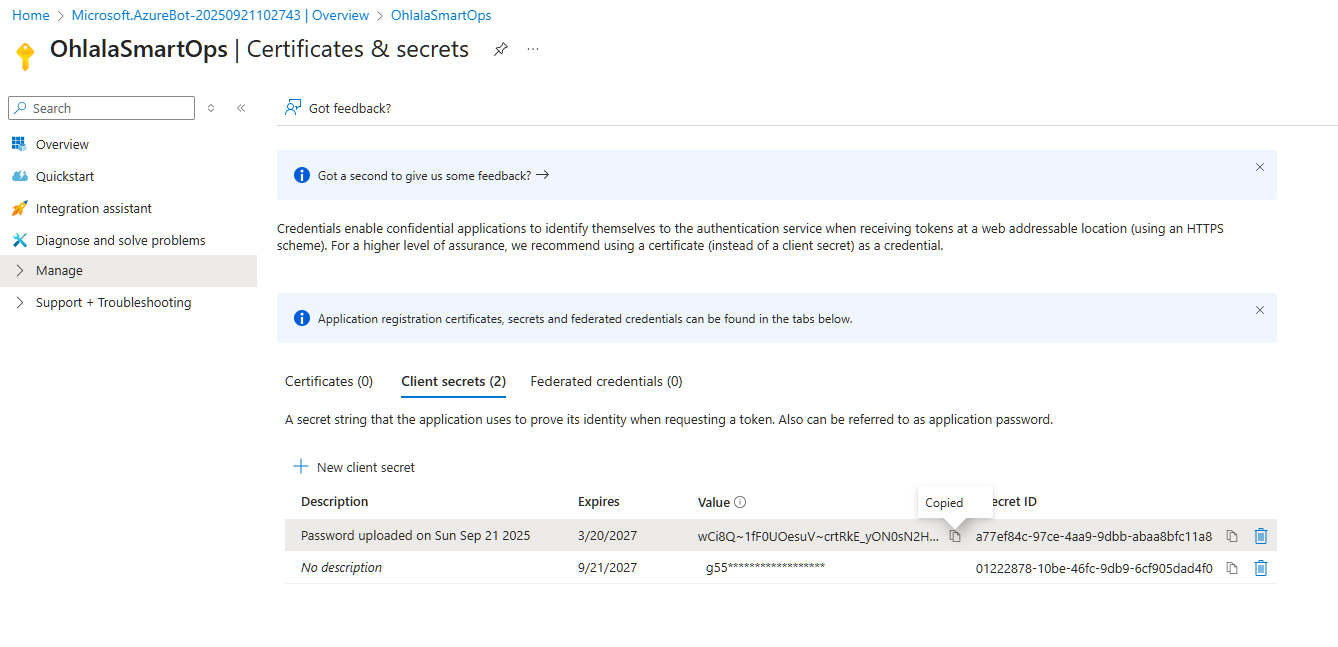Click the Value column info icon

[740, 502]
